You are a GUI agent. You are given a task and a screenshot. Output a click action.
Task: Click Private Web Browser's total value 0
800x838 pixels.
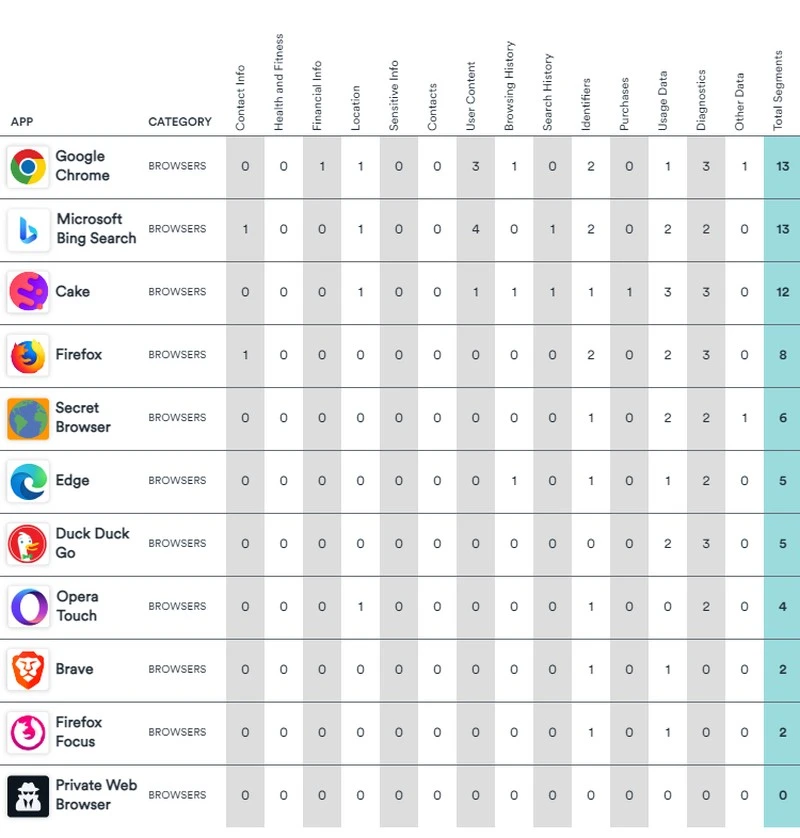(x=782, y=795)
